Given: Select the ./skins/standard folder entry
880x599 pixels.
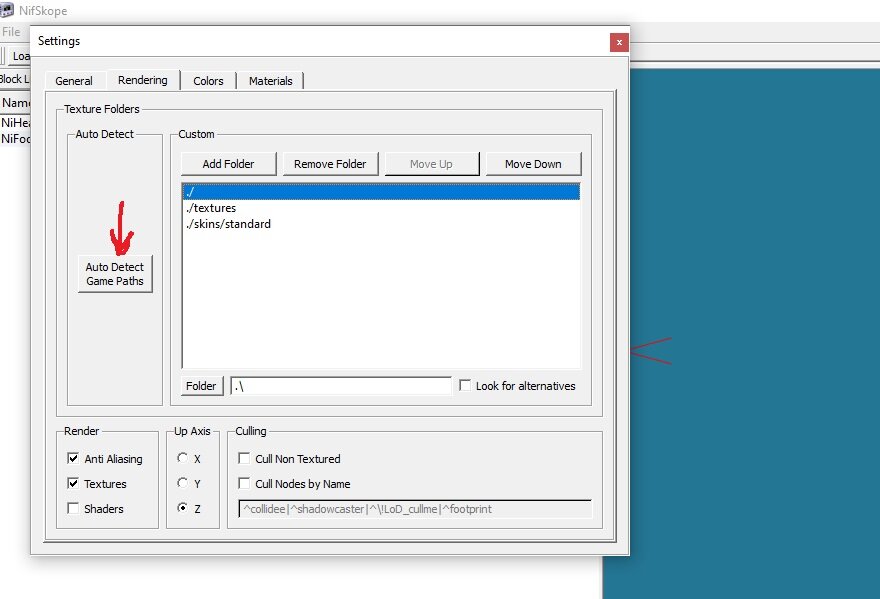Looking at the screenshot, I should tap(381, 224).
